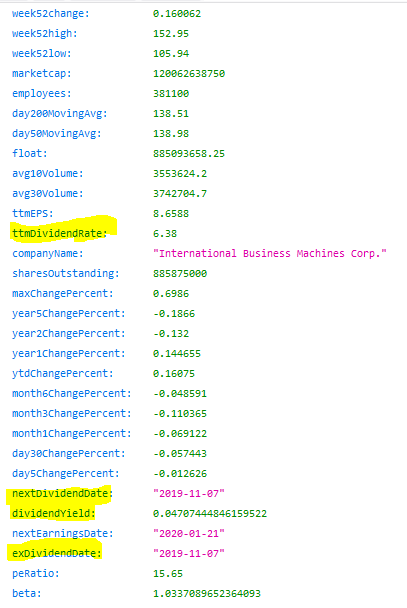Select the employees key

(42, 93)
